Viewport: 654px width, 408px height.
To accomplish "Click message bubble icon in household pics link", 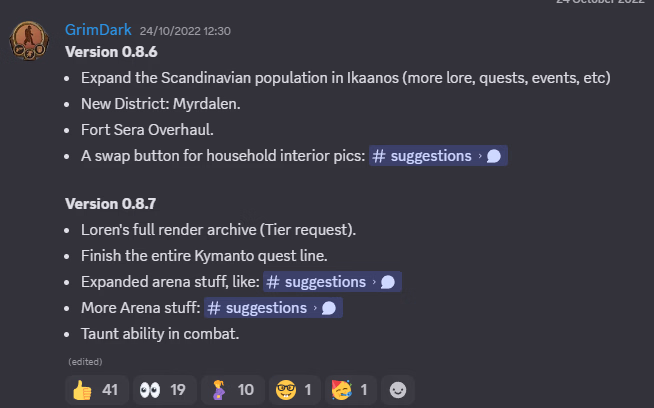I will [493, 156].
